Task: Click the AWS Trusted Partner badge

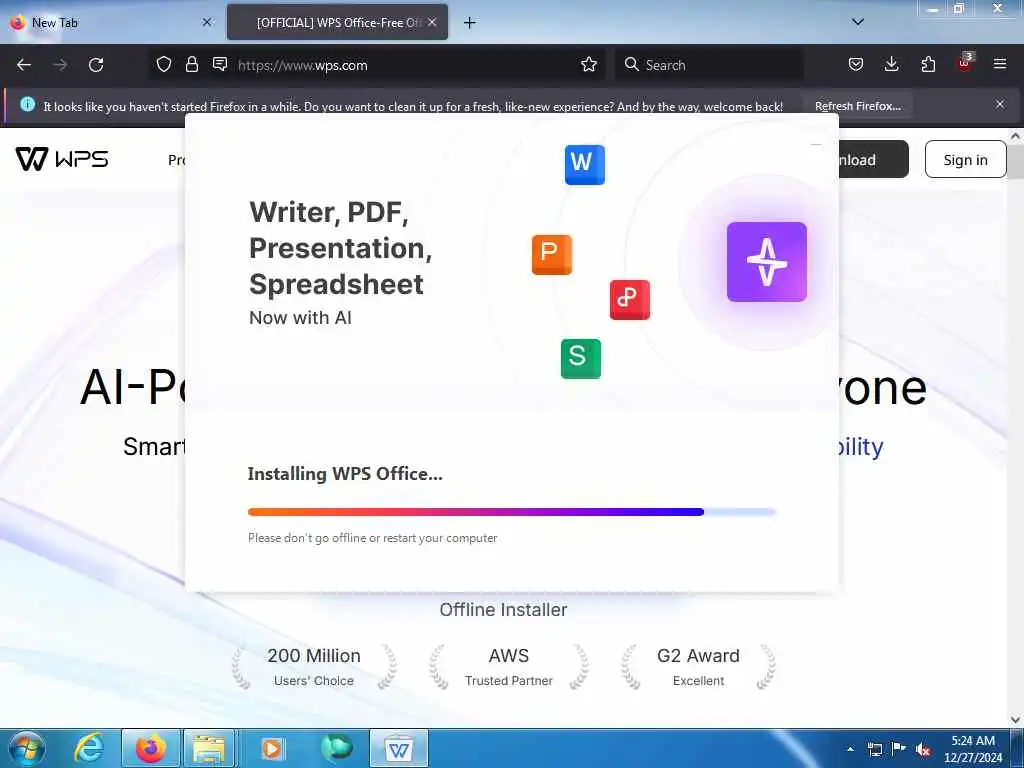Action: (509, 667)
